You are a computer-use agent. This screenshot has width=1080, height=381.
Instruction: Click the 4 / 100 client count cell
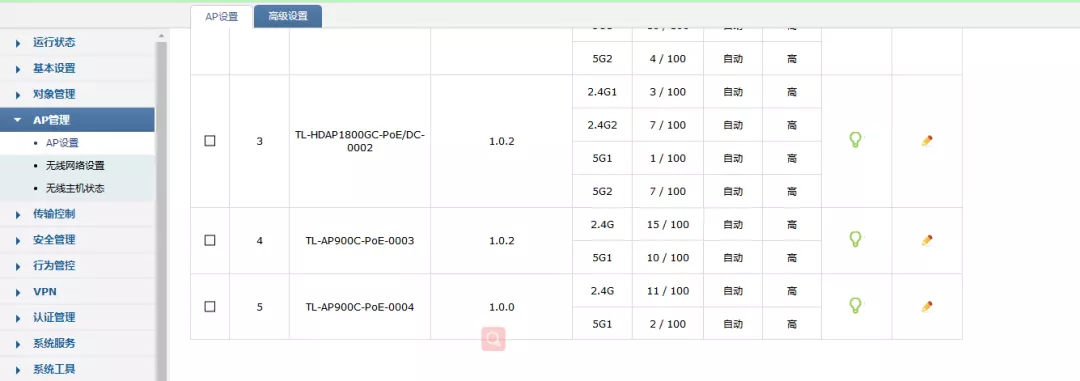pos(667,59)
